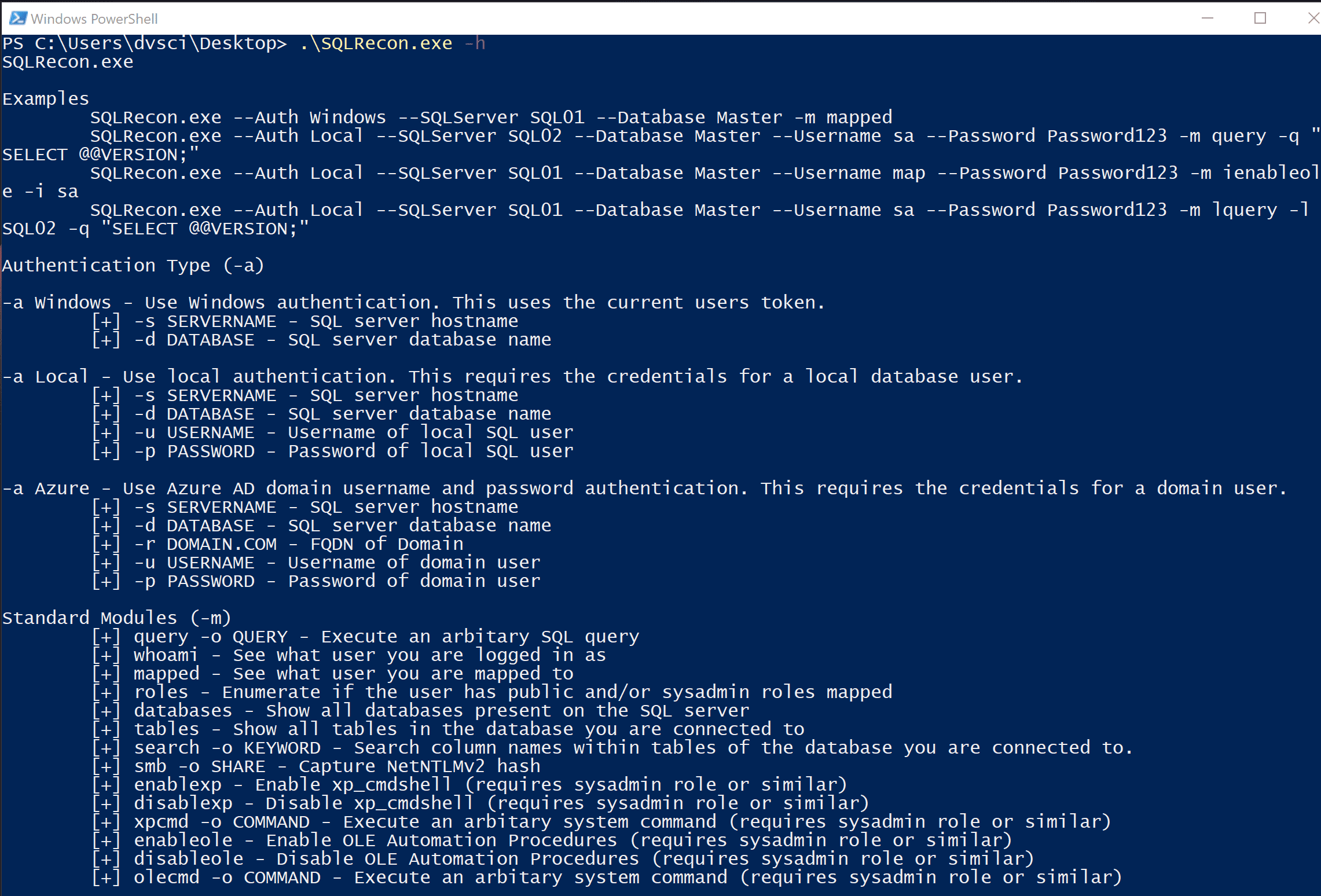The image size is (1321, 896).
Task: Maximize the Windows PowerShell window
Action: (1260, 19)
